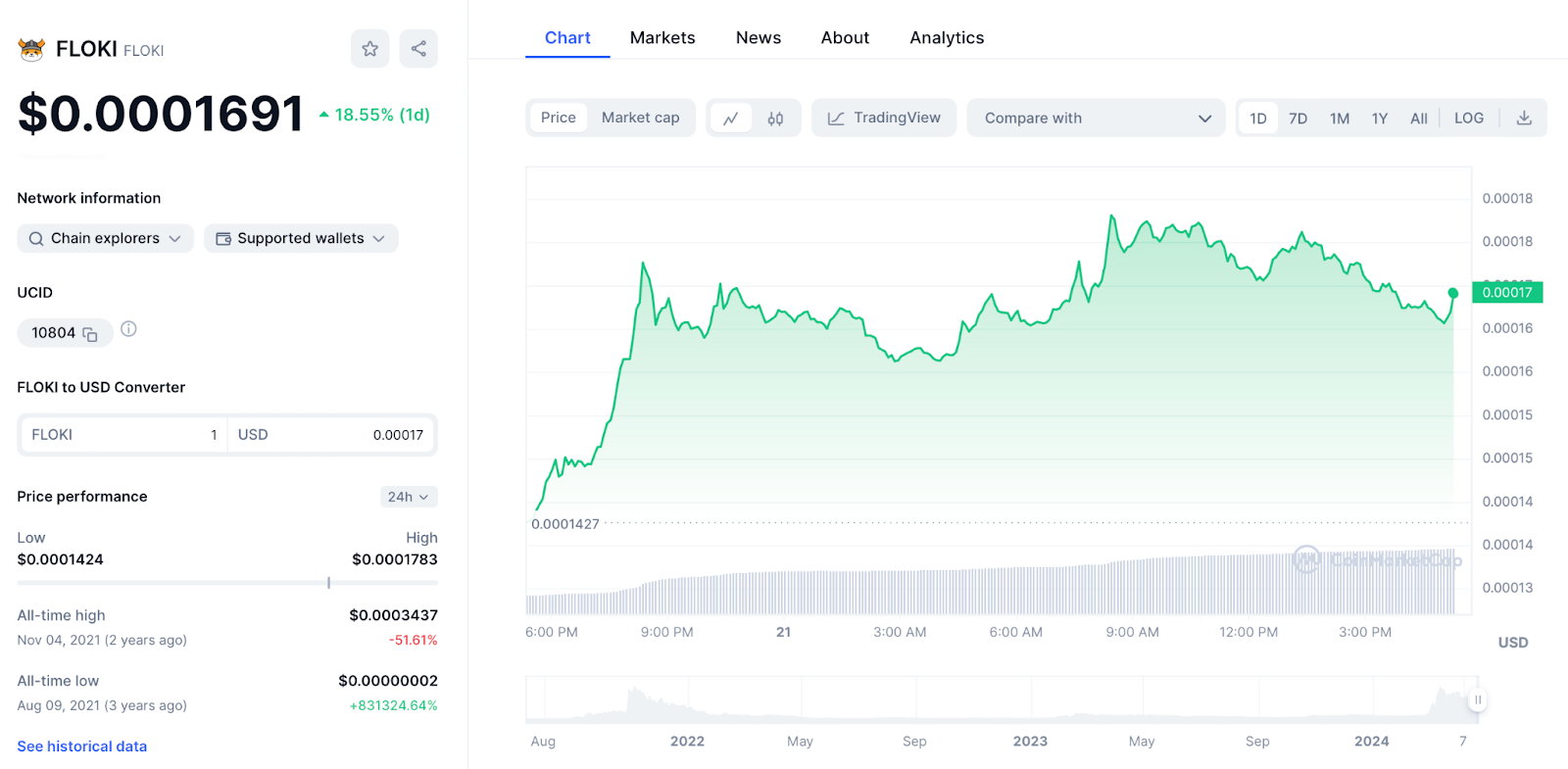Enable LOG scale on chart
The height and width of the screenshot is (769, 1568).
(1468, 119)
